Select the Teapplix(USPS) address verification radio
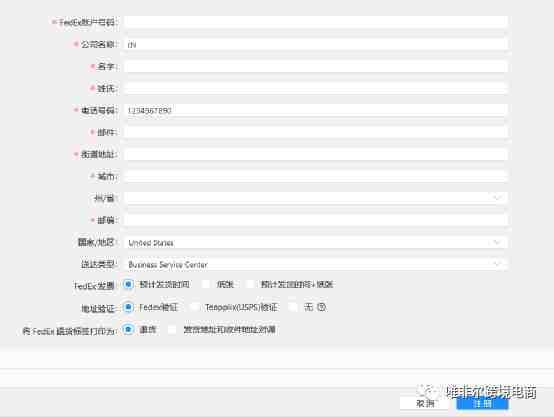This screenshot has height=417, width=554. pos(195,307)
